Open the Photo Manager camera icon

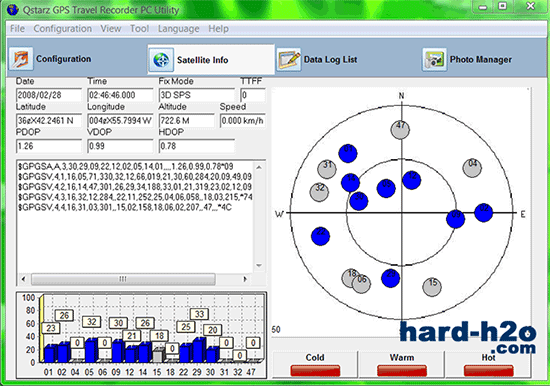pyautogui.click(x=434, y=60)
